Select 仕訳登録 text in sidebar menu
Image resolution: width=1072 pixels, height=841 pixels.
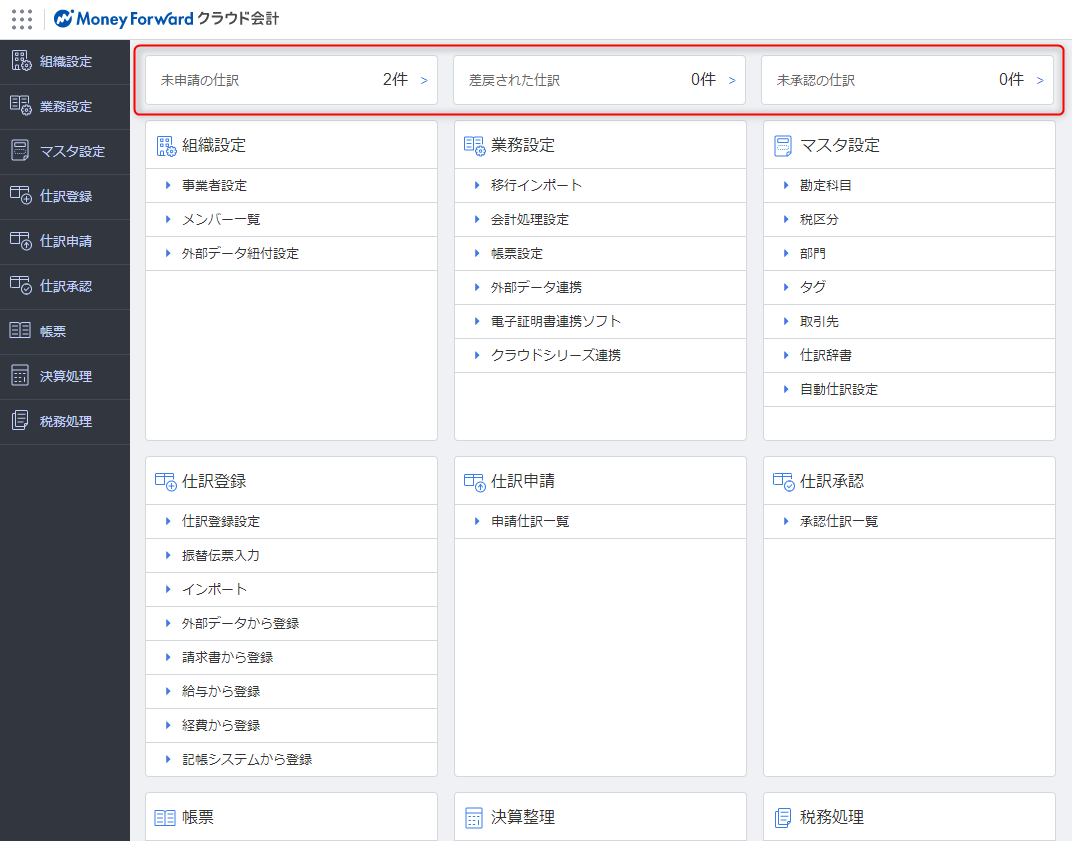click(x=66, y=196)
